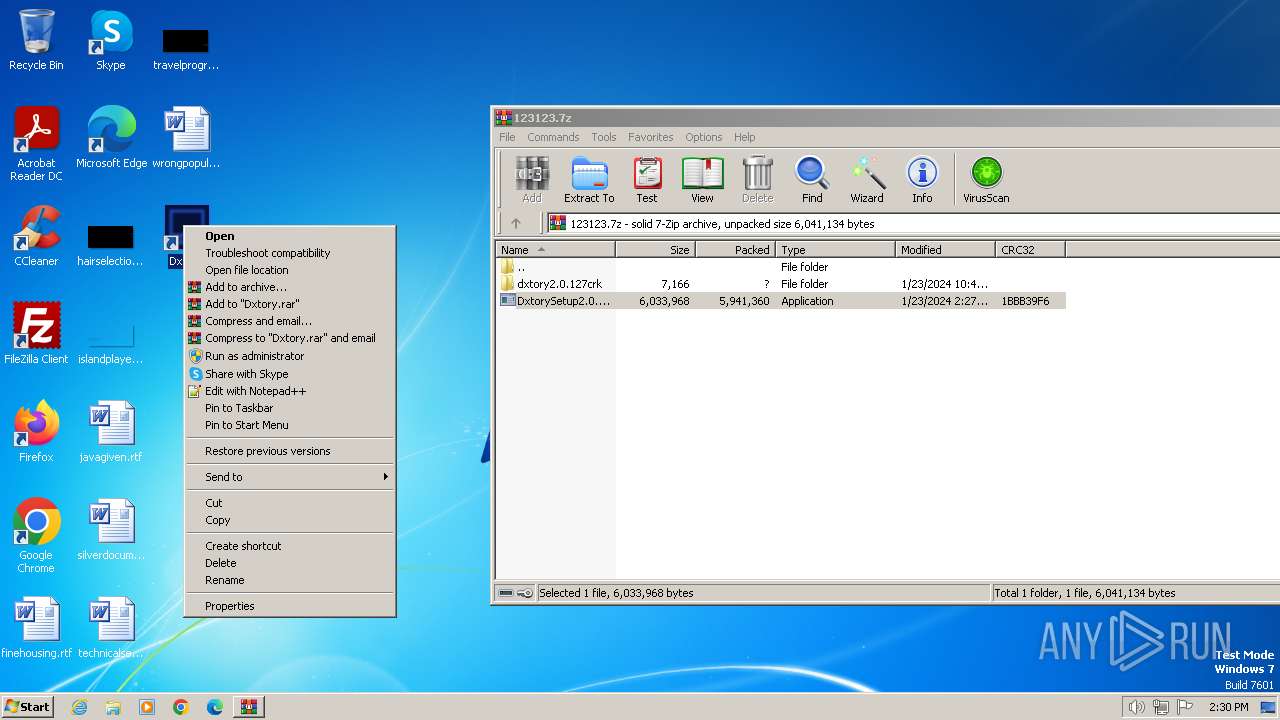The width and height of the screenshot is (1280, 720).
Task: Choose Share with Skype entry
Action: tap(291, 374)
